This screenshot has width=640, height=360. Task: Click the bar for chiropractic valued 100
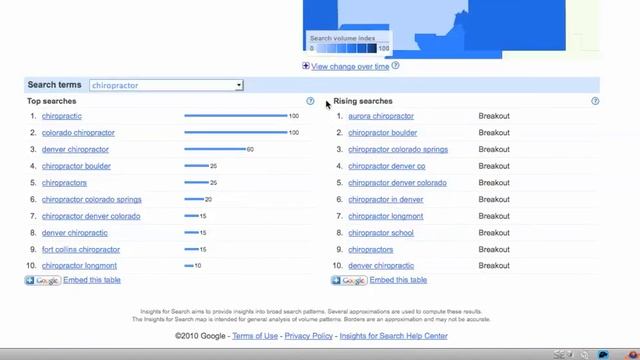tap(236, 116)
